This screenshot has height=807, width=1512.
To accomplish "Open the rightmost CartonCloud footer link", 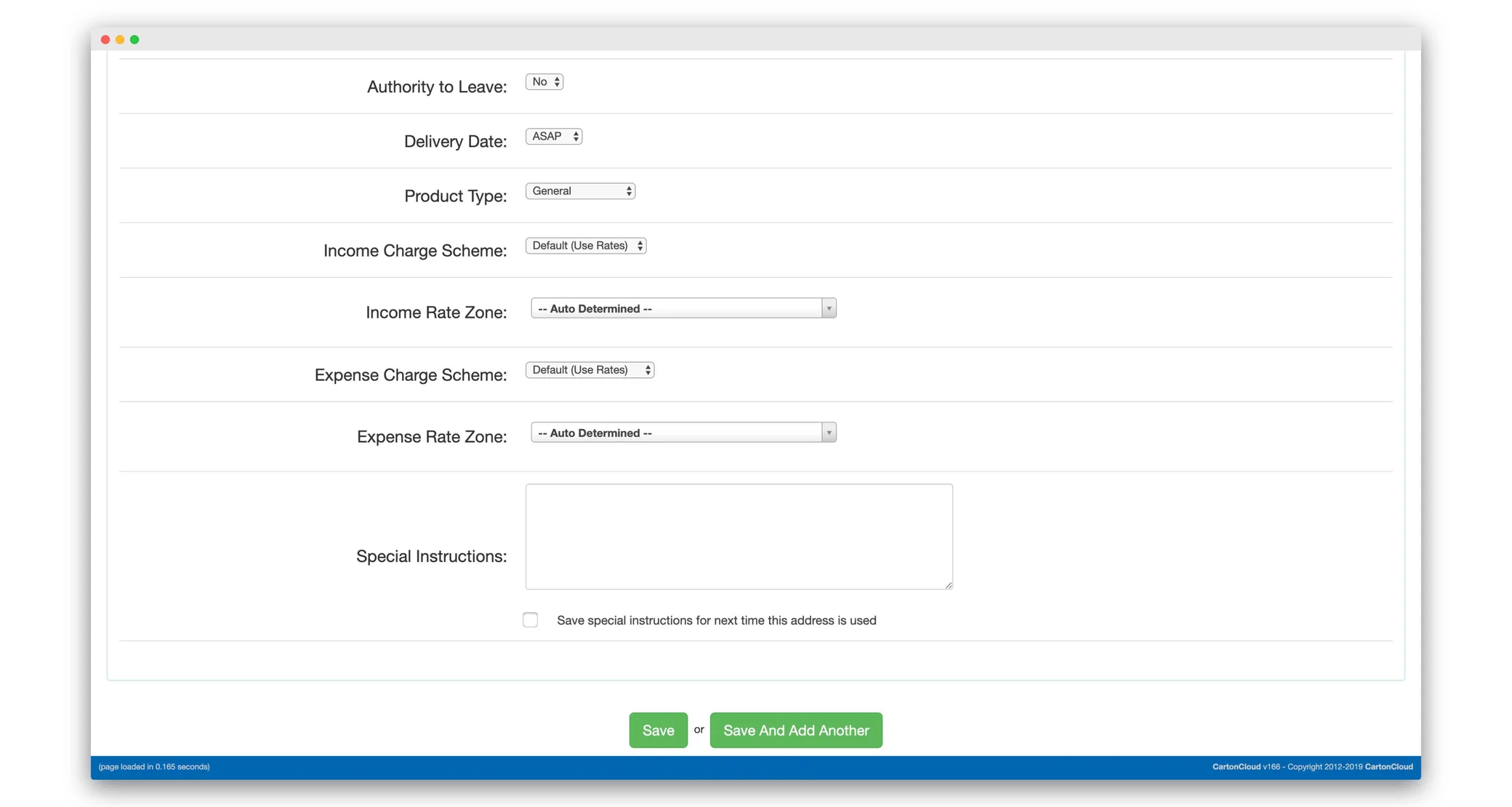I will [x=1388, y=767].
